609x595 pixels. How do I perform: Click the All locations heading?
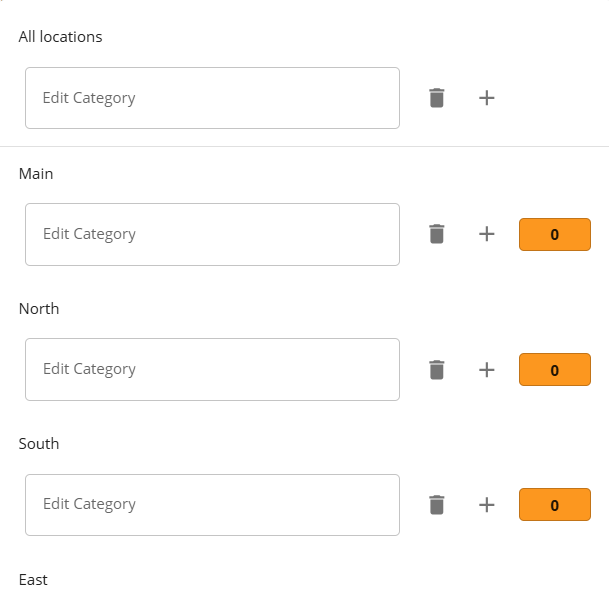pos(61,37)
